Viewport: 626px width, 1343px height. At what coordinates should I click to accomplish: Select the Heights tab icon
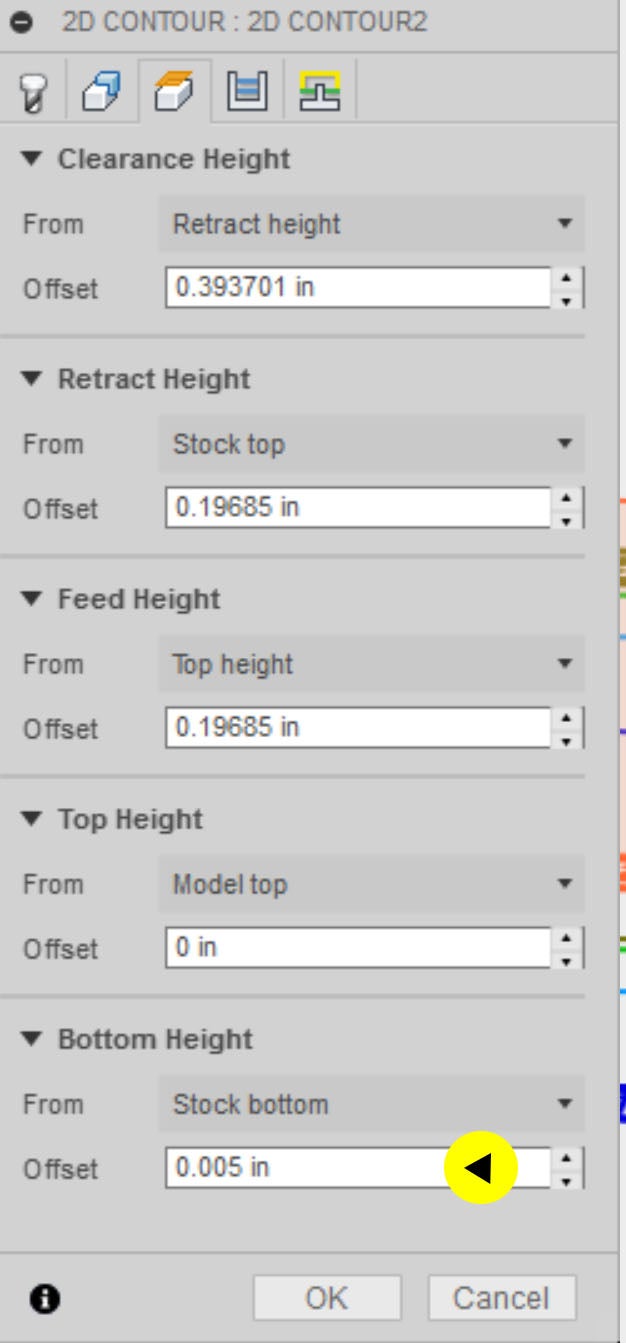click(x=173, y=93)
